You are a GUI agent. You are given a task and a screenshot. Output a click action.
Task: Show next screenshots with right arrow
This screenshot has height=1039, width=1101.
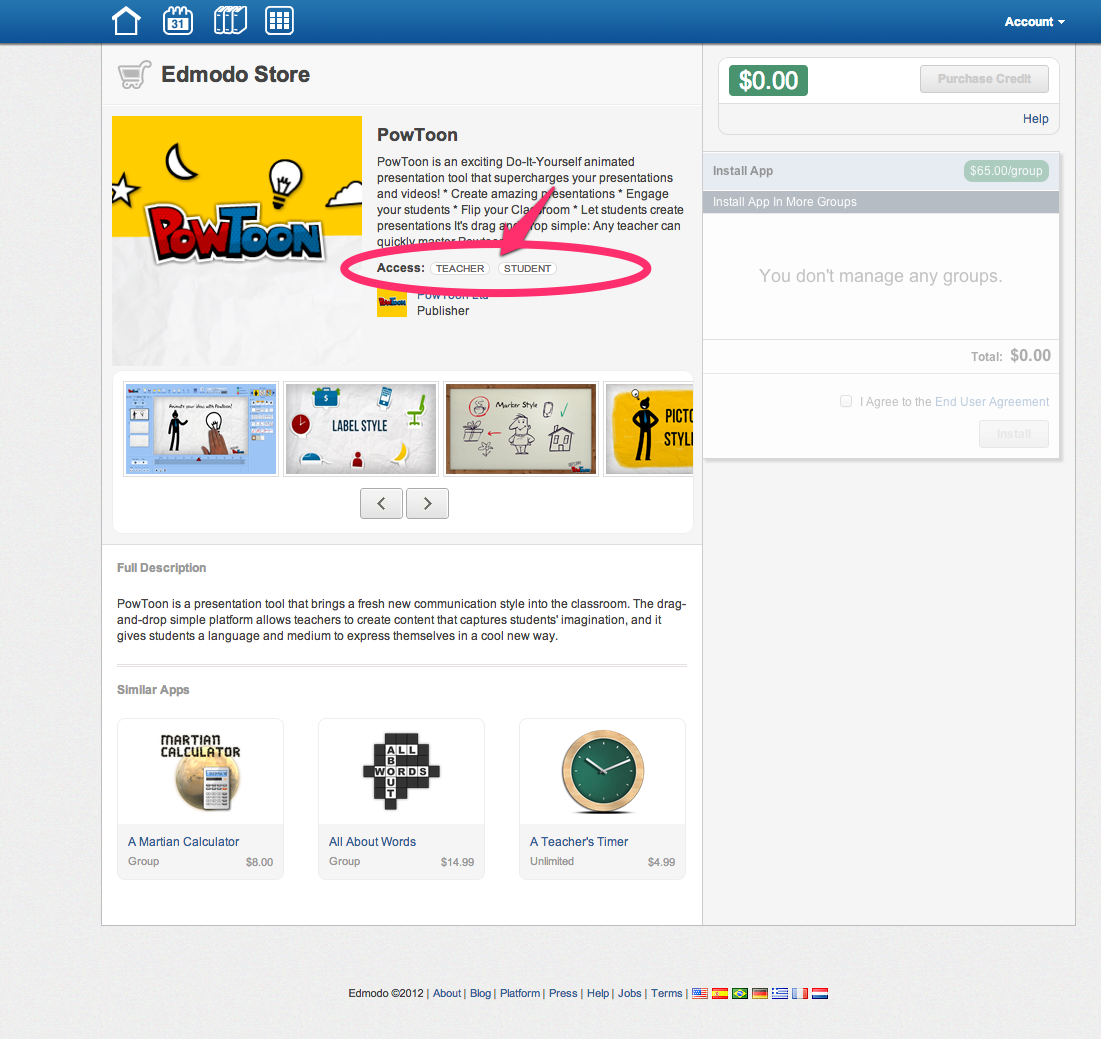coord(428,504)
